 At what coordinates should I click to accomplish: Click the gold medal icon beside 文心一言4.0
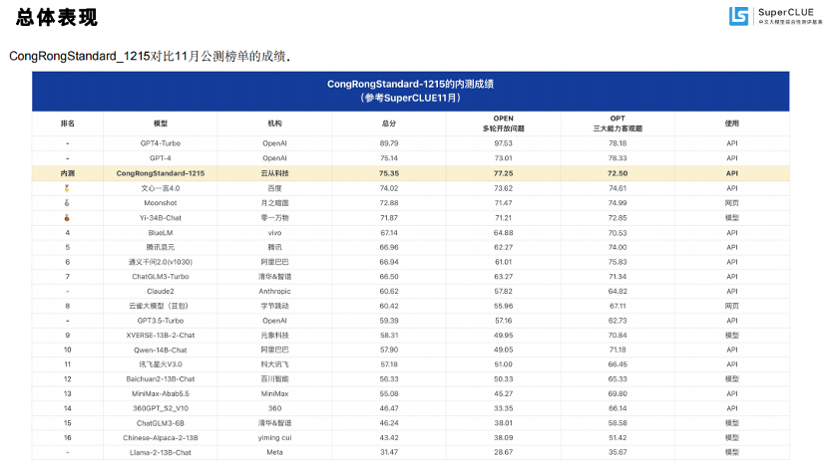67,188
